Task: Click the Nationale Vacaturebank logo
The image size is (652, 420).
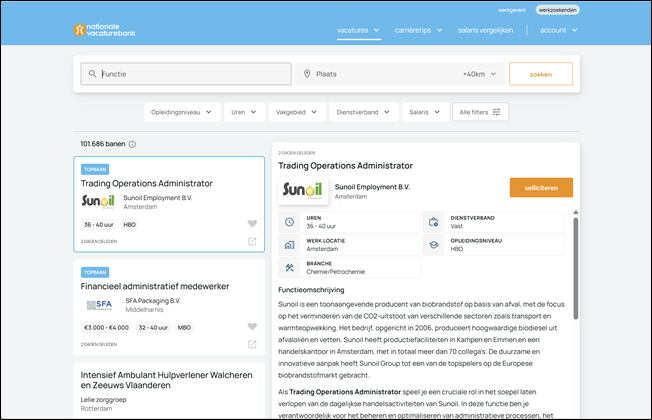Action: coord(104,30)
